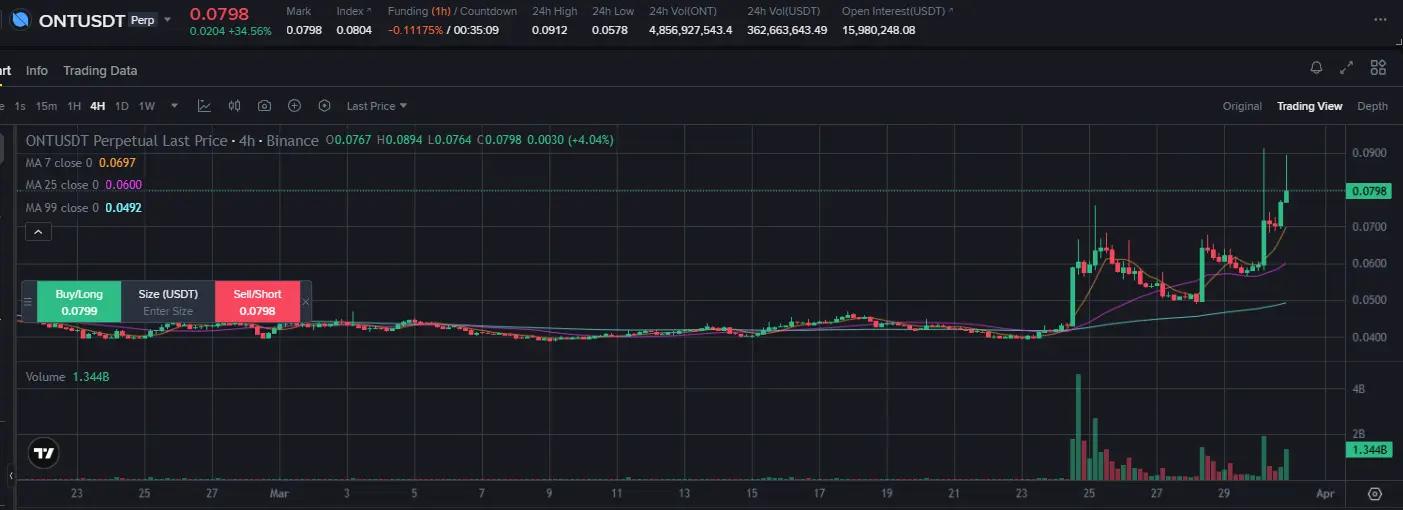Click the 0.0804 index value
Screen dimensions: 1403x510
click(x=354, y=30)
